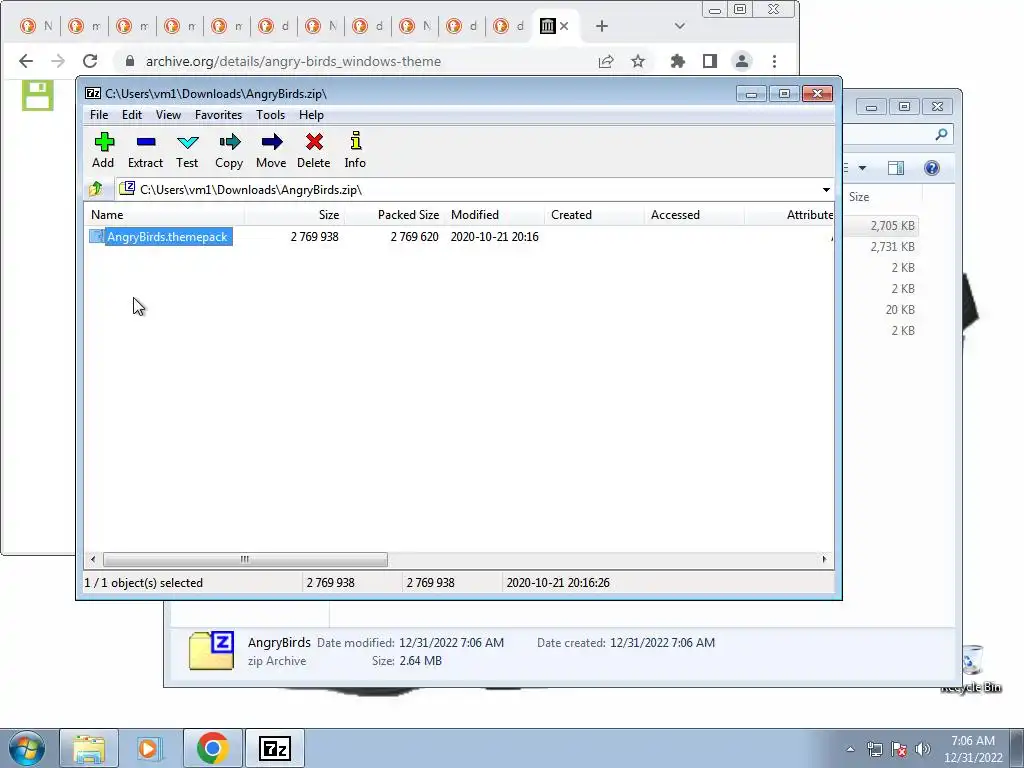Open the View menu
This screenshot has height=768, width=1024.
(168, 115)
